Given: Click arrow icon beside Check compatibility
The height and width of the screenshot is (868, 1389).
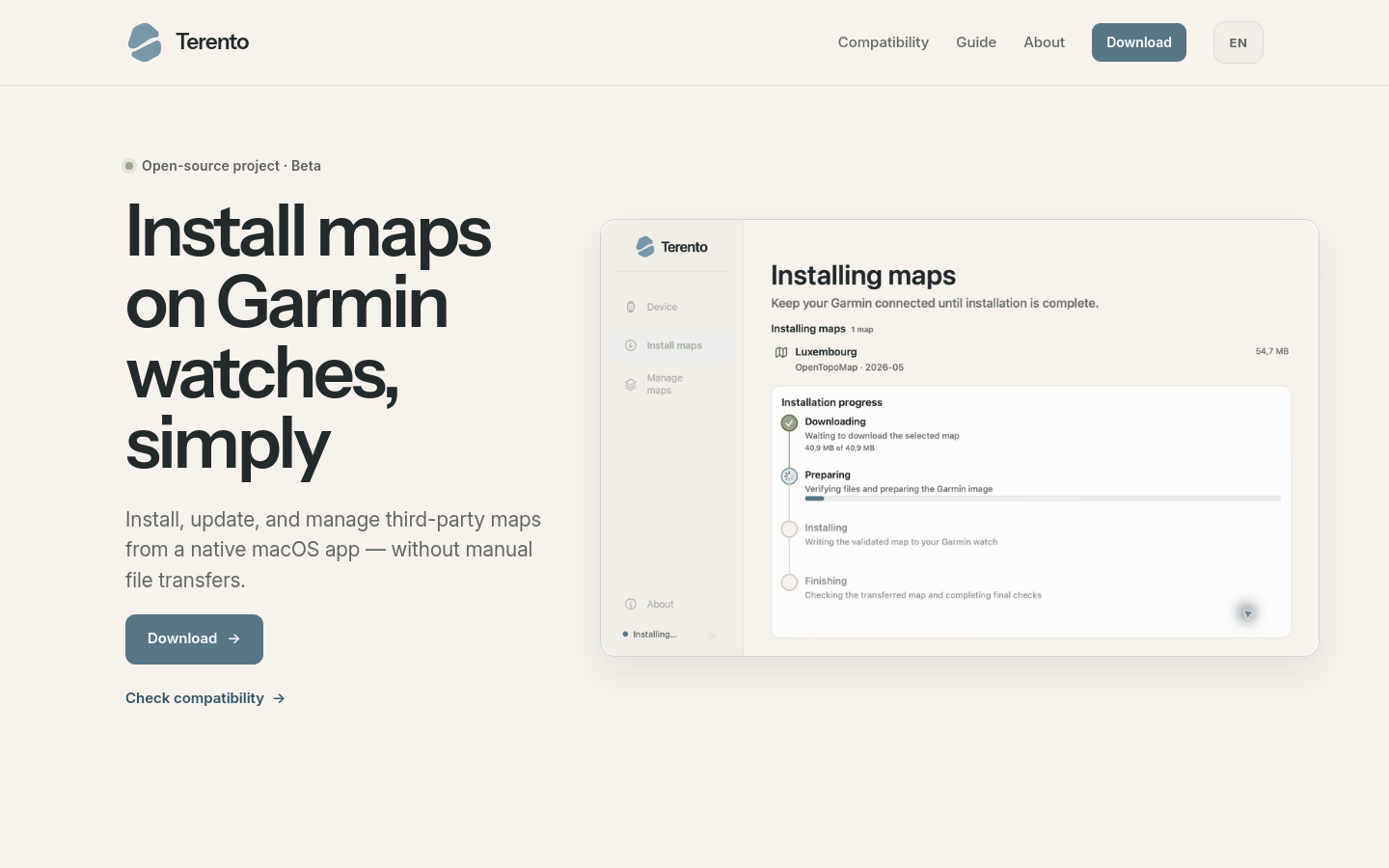Looking at the screenshot, I should [x=279, y=698].
